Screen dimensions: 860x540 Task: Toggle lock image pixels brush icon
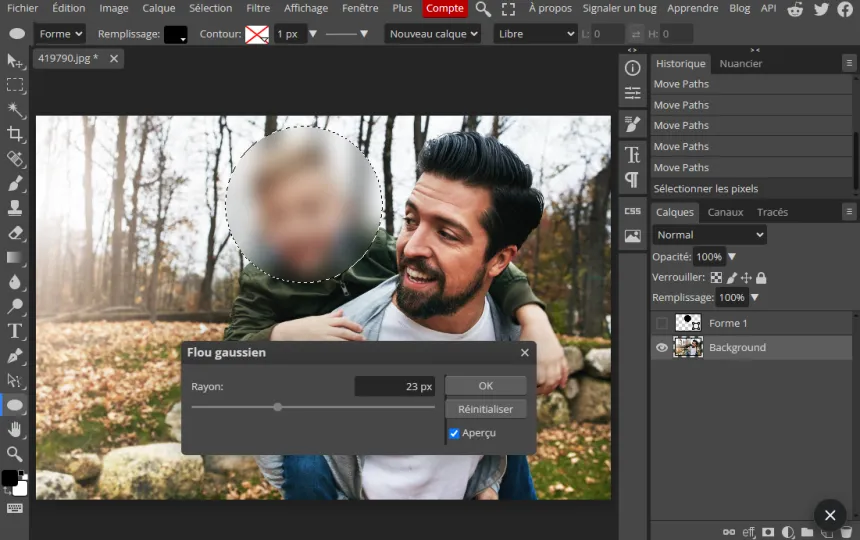(732, 278)
